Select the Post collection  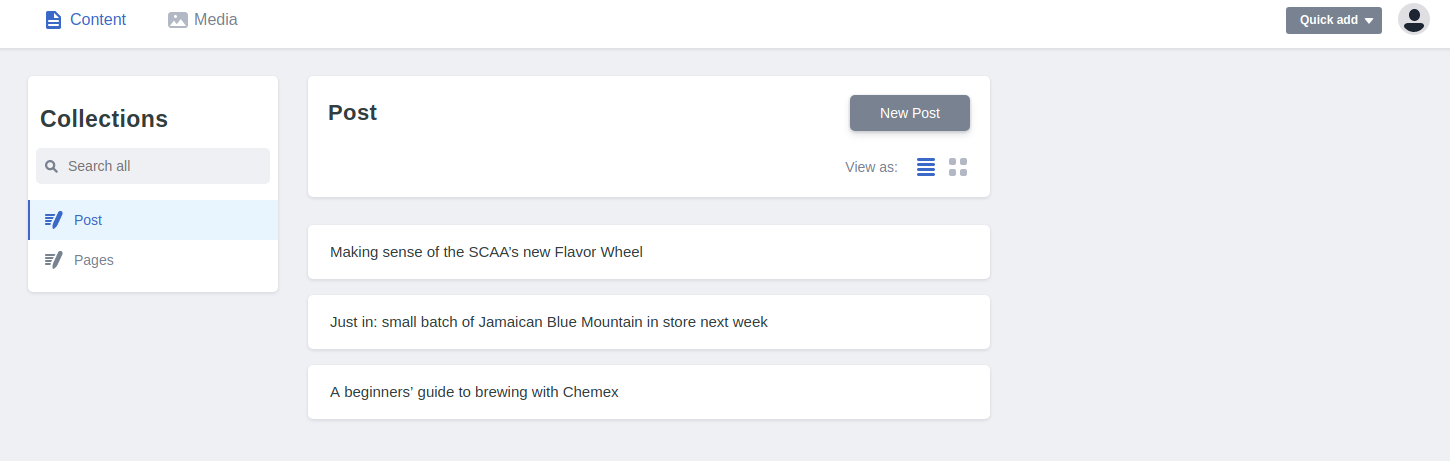[x=153, y=220]
